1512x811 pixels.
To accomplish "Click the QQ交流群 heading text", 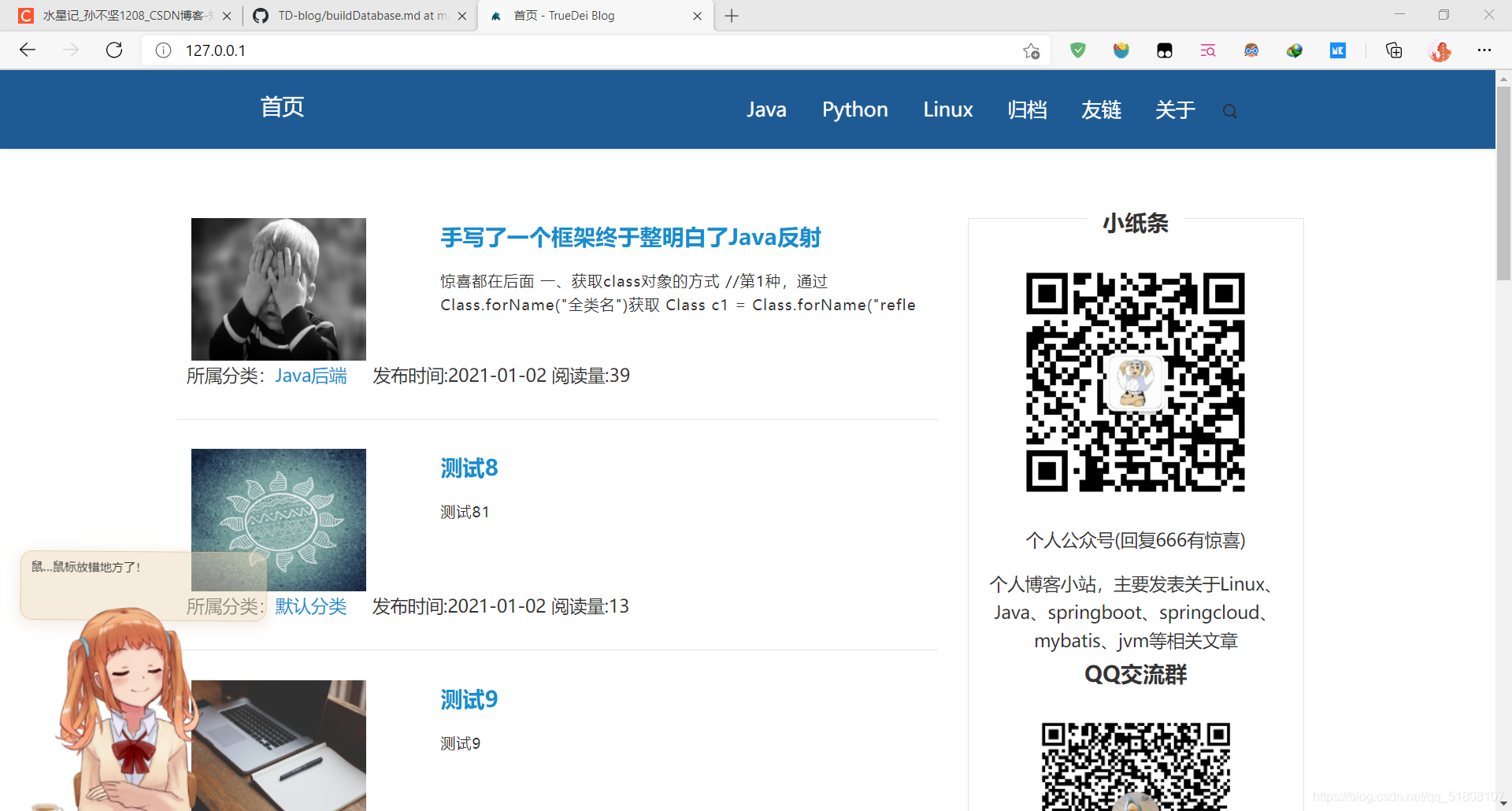I will (1136, 674).
